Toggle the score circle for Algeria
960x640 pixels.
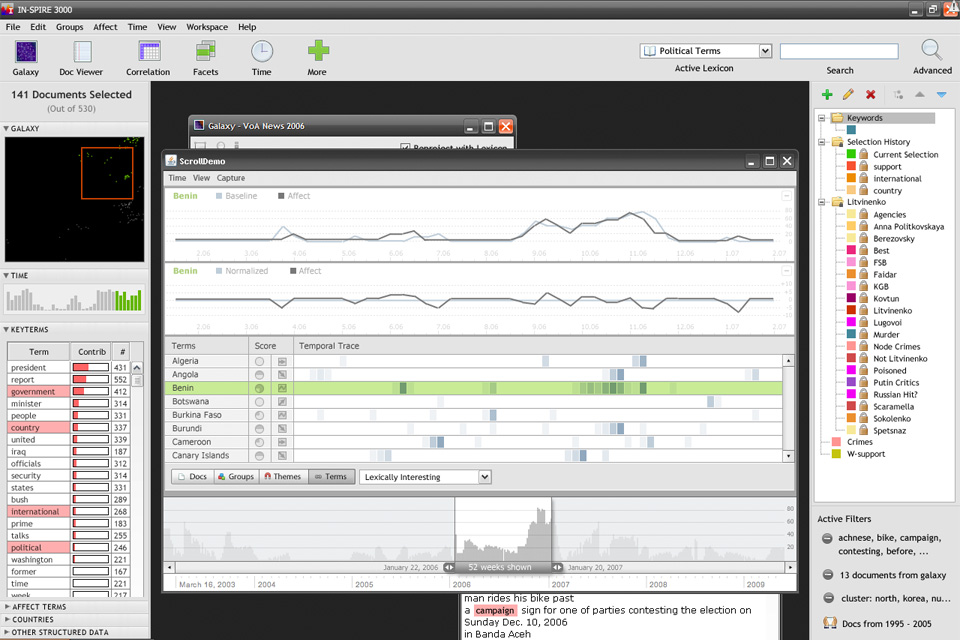point(260,361)
